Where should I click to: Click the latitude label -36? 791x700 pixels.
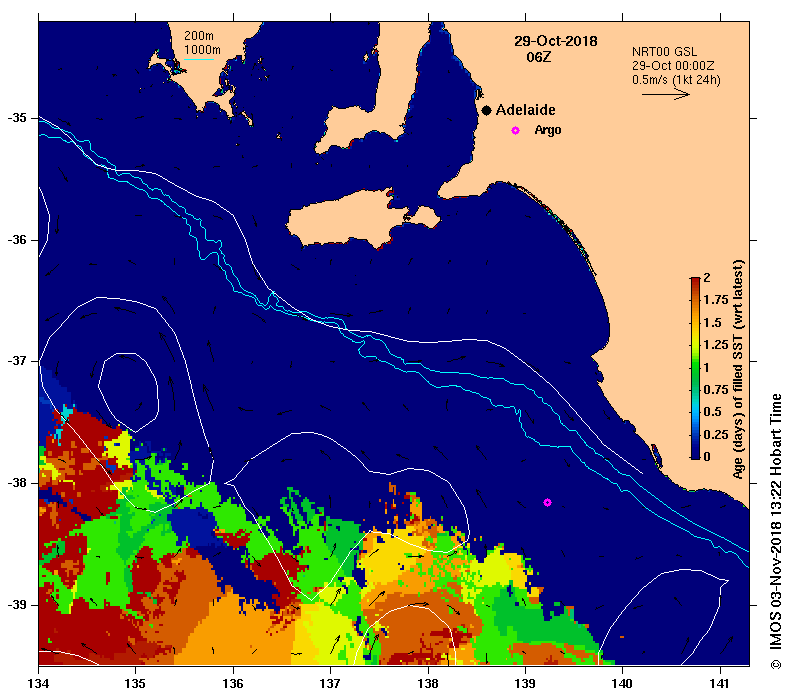point(17,240)
